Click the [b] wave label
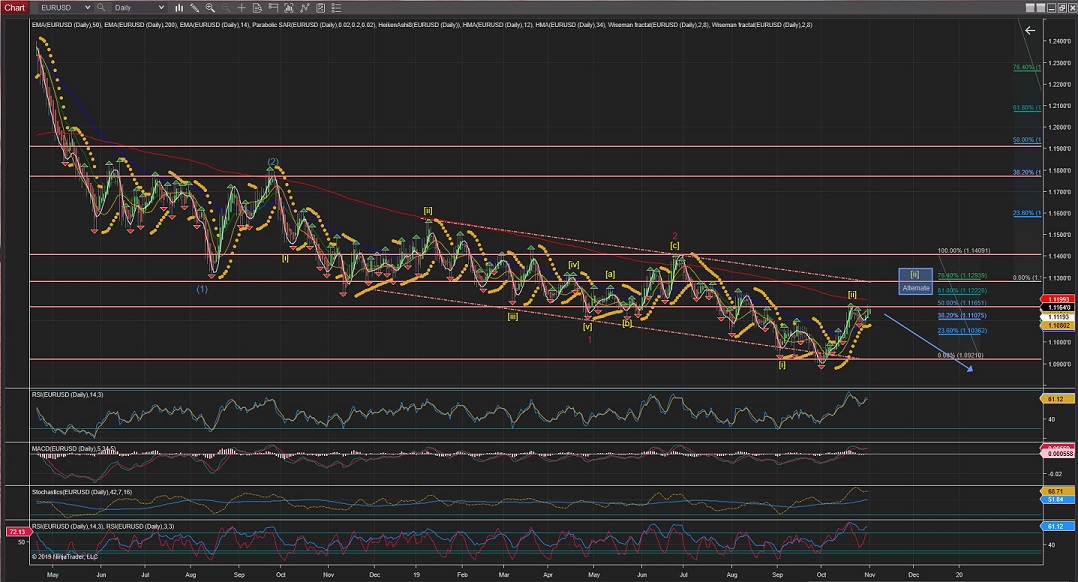The image size is (1078, 582). click(x=626, y=322)
